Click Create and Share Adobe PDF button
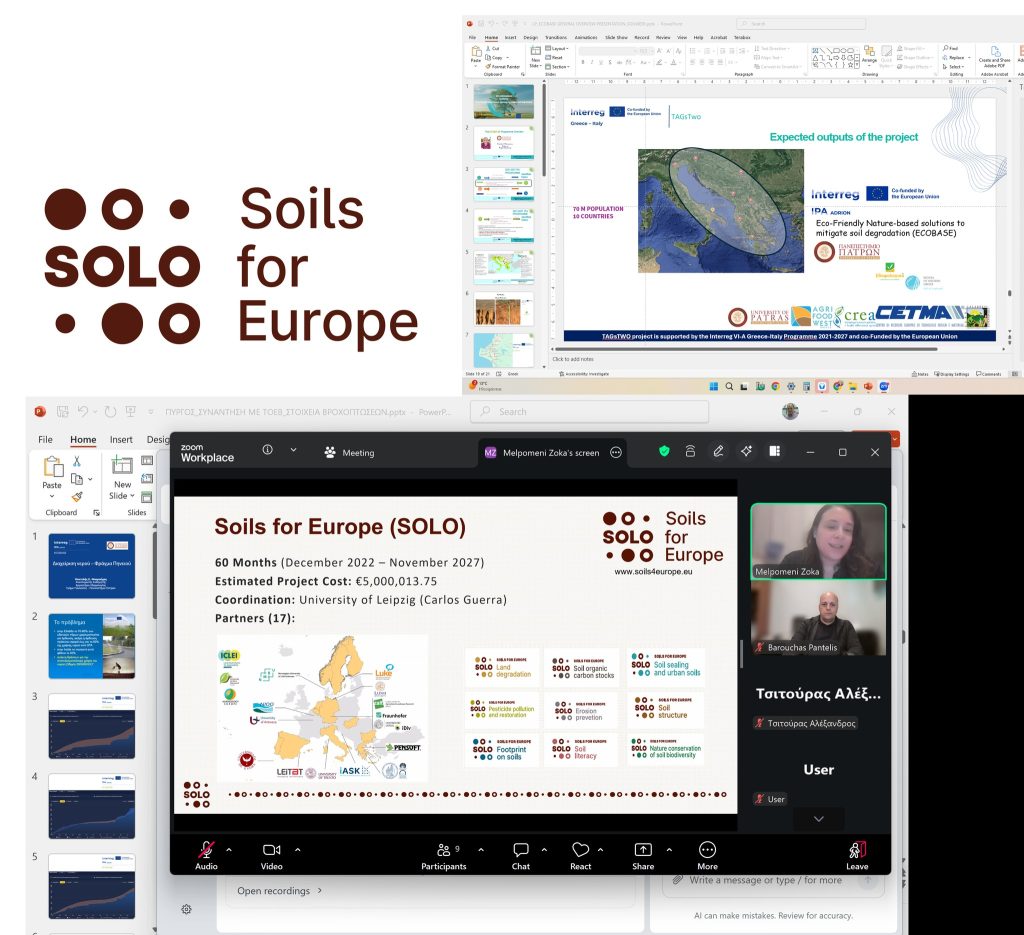Image resolution: width=1024 pixels, height=935 pixels. coord(994,56)
